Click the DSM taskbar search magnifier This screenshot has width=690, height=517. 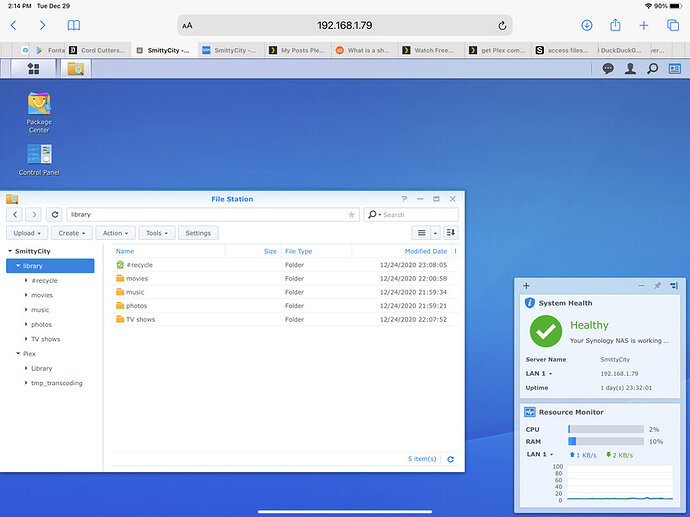(653, 69)
